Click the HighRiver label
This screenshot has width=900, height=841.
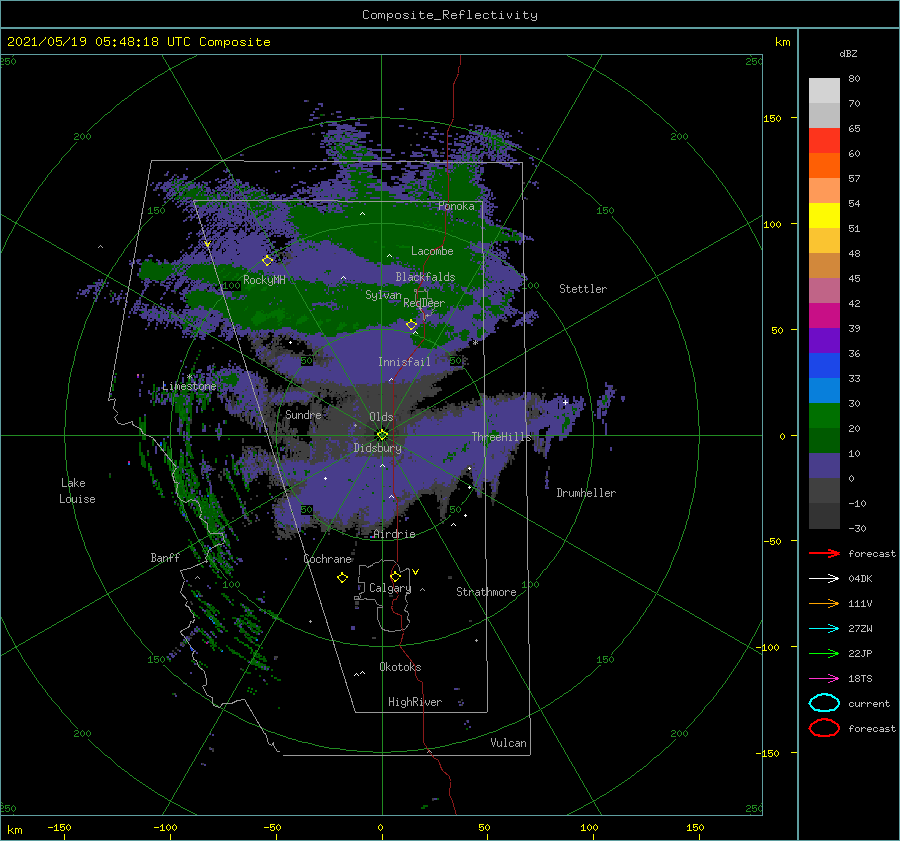415,702
